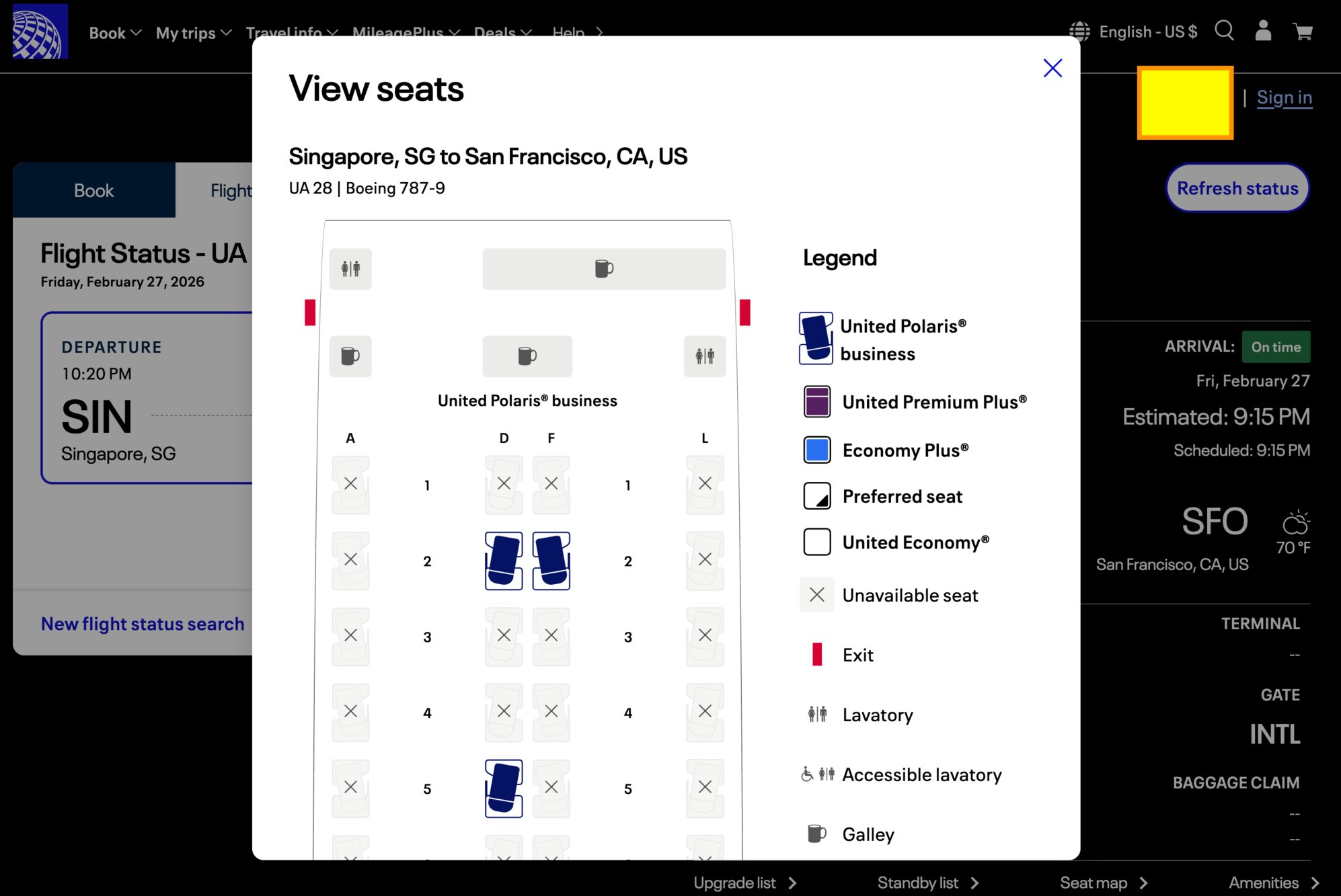The height and width of the screenshot is (896, 1341).
Task: Open the shopping cart
Action: pyautogui.click(x=1303, y=32)
